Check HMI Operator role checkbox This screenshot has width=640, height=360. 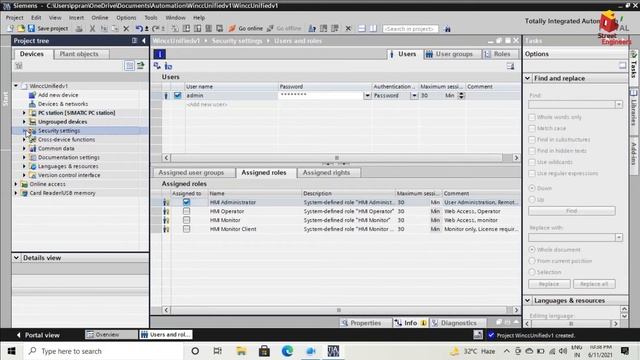pyautogui.click(x=186, y=211)
